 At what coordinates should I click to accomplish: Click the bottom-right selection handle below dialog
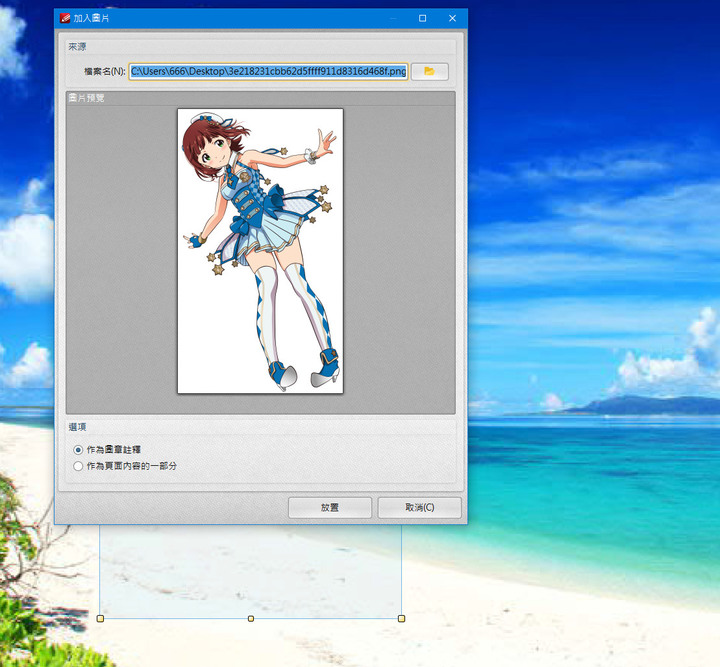coord(401,619)
